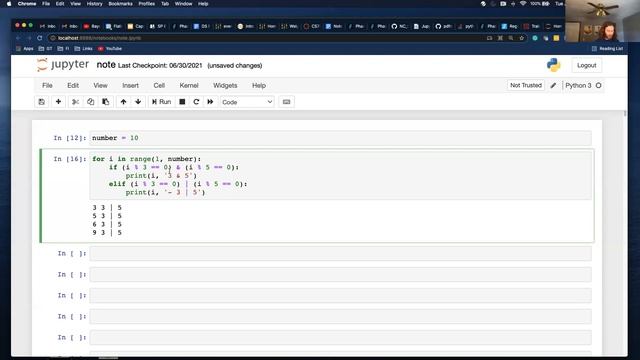Open the Cell menu
The height and width of the screenshot is (360, 640).
(159, 85)
